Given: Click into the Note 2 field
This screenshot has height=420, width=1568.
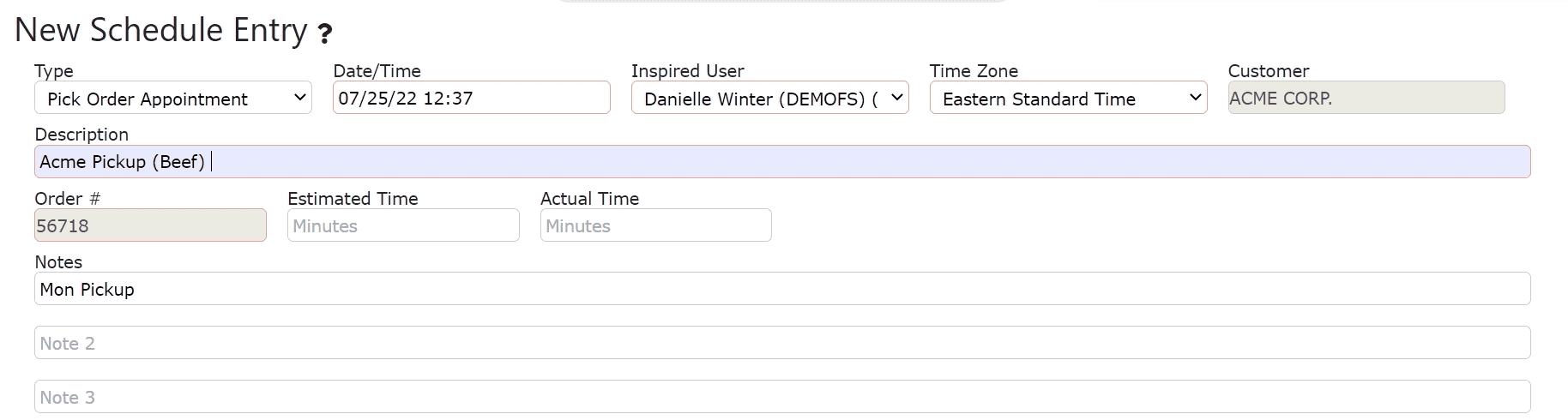Looking at the screenshot, I should [x=782, y=343].
